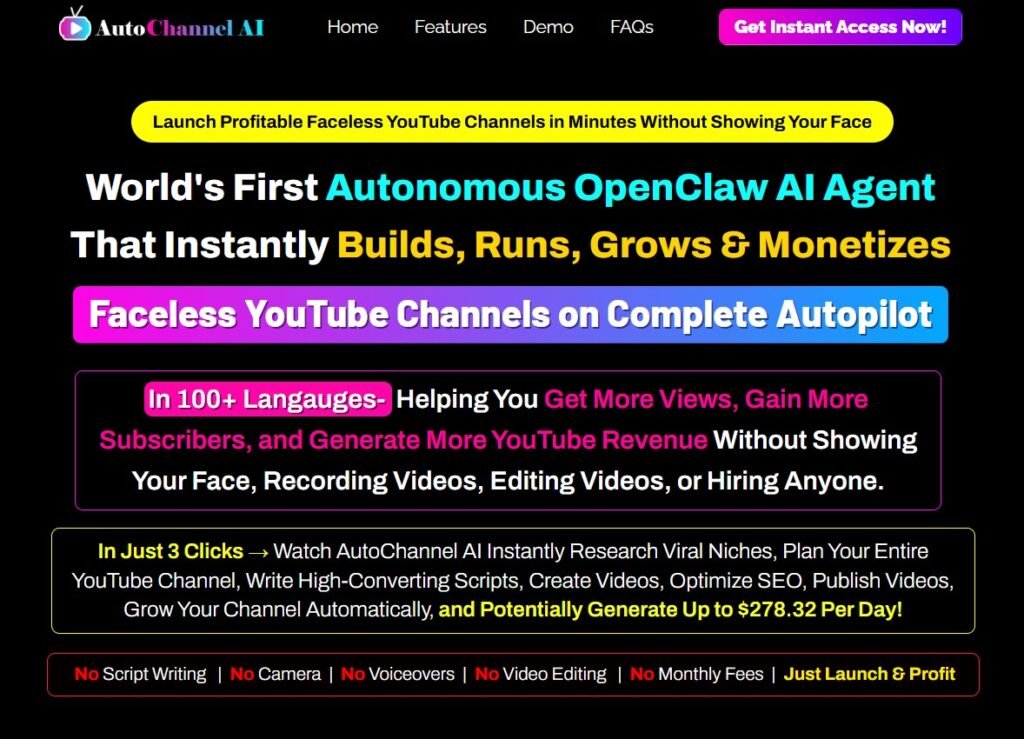
Task: Click the AutoChannel AI TV logo icon
Action: tap(75, 24)
